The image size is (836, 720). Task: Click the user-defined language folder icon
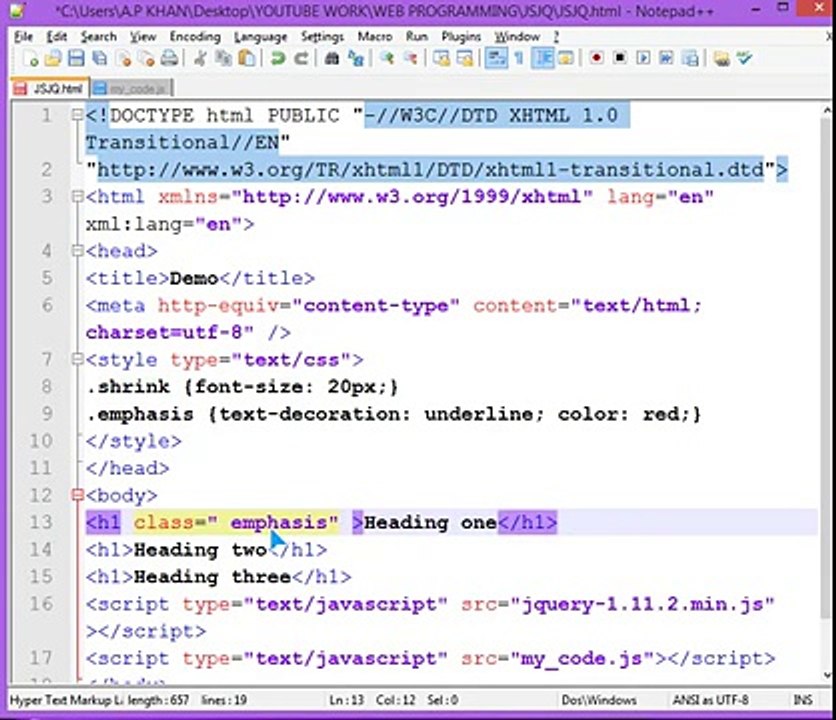[x=566, y=58]
